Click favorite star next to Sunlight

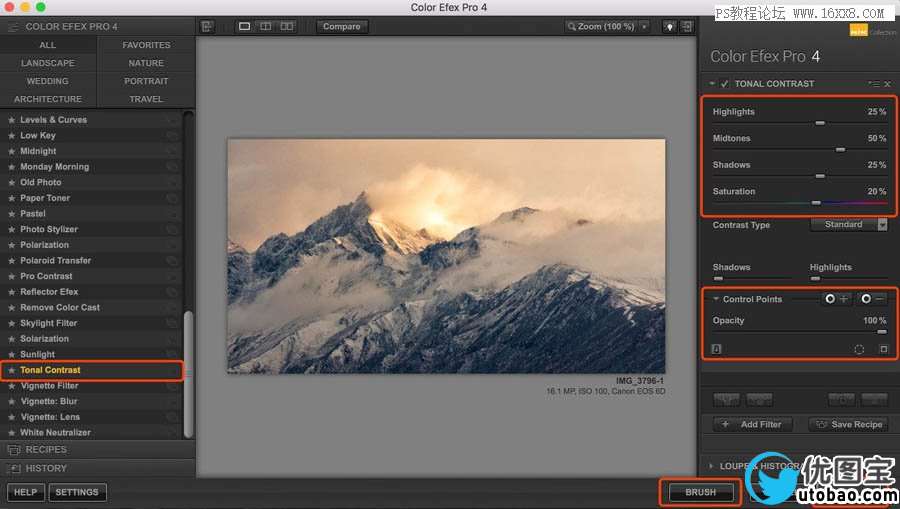coord(12,355)
